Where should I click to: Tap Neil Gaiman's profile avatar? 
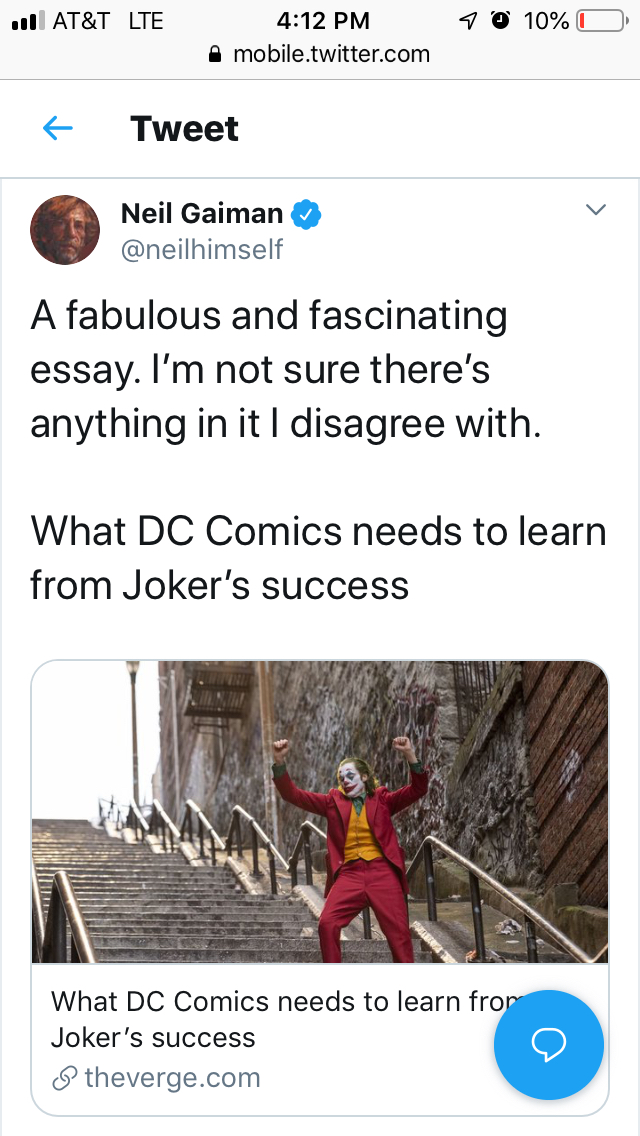point(66,229)
